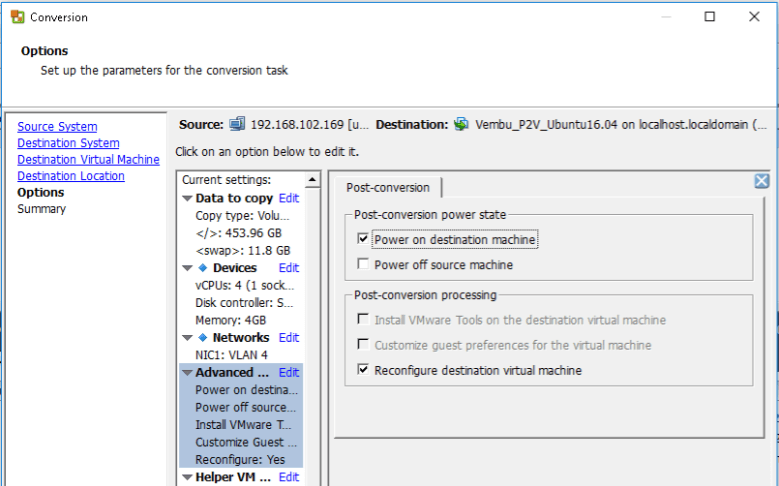Click the Data to copy heading

(234, 198)
